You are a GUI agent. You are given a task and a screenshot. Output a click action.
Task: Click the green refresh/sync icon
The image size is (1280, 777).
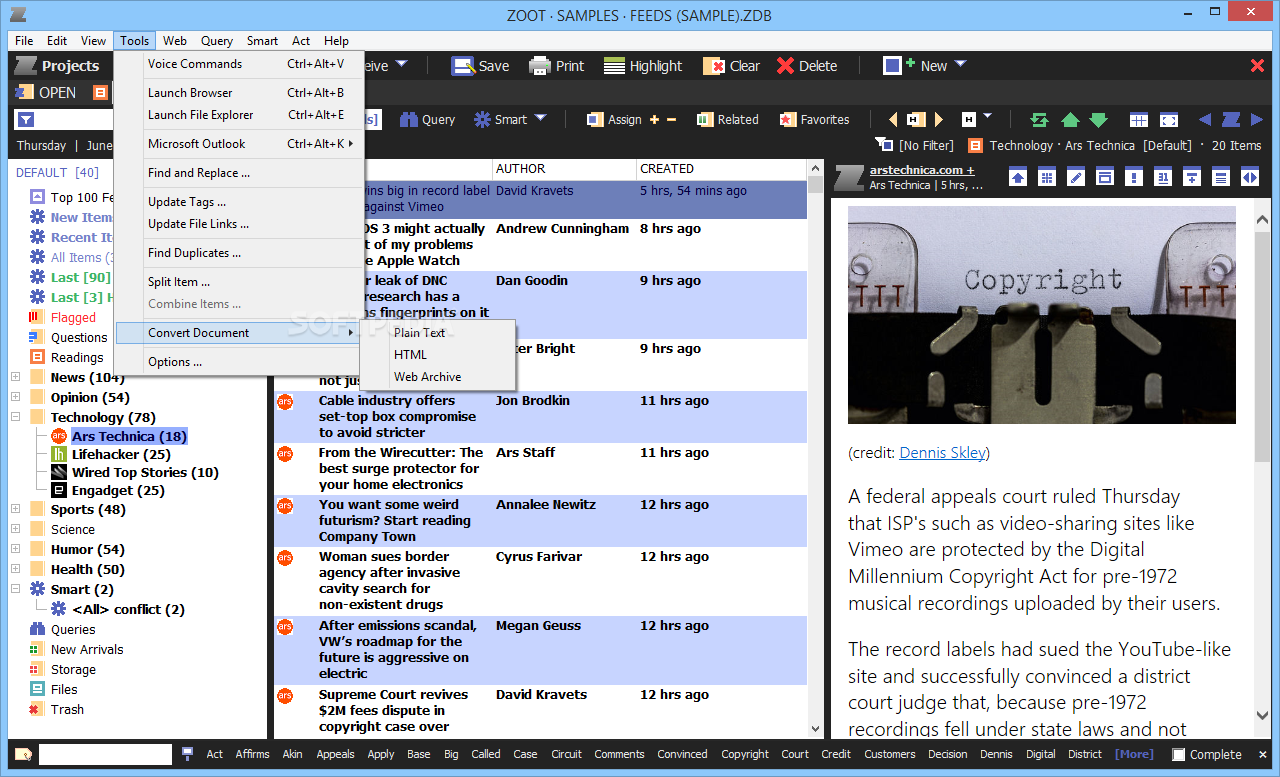tap(1039, 119)
